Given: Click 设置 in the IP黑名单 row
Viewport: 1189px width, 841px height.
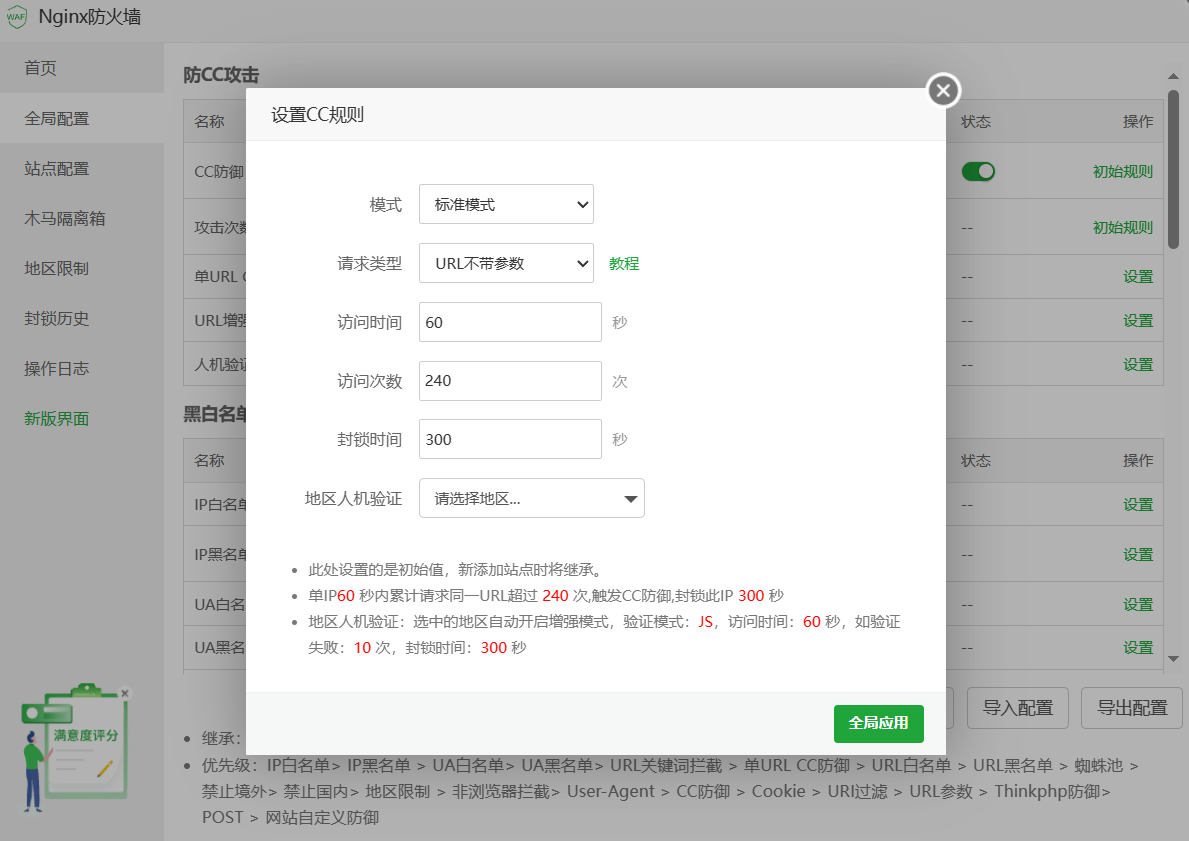Looking at the screenshot, I should pos(1137,554).
